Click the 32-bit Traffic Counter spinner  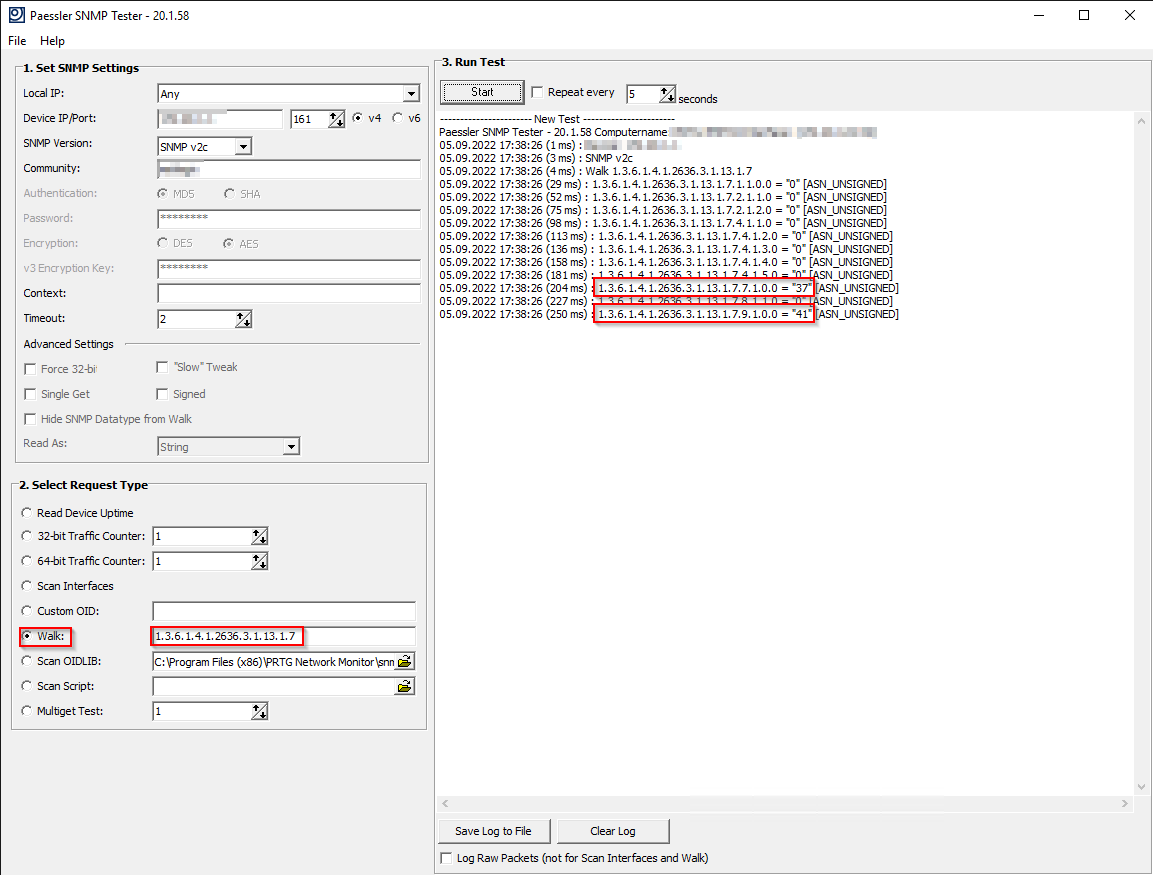click(259, 536)
